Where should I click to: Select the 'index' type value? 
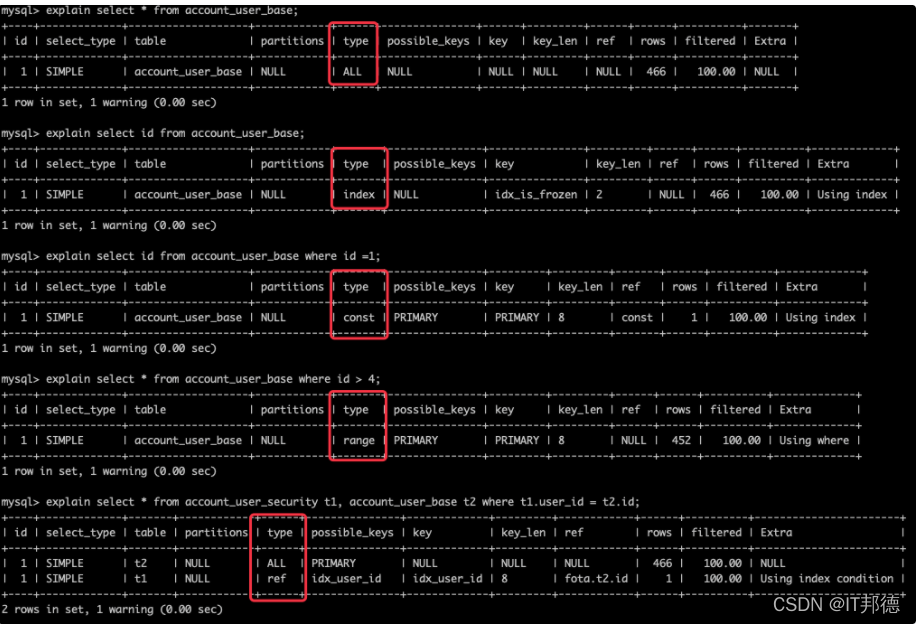pyautogui.click(x=359, y=195)
